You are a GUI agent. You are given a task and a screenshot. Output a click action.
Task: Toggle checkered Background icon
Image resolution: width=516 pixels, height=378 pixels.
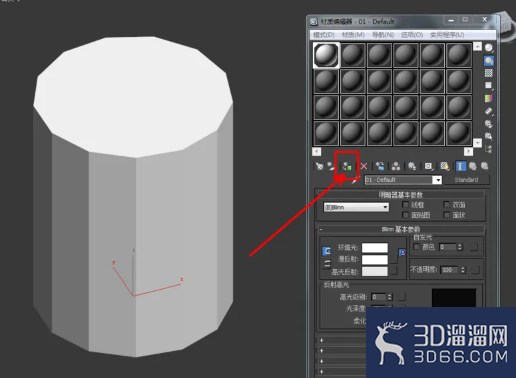pos(489,73)
